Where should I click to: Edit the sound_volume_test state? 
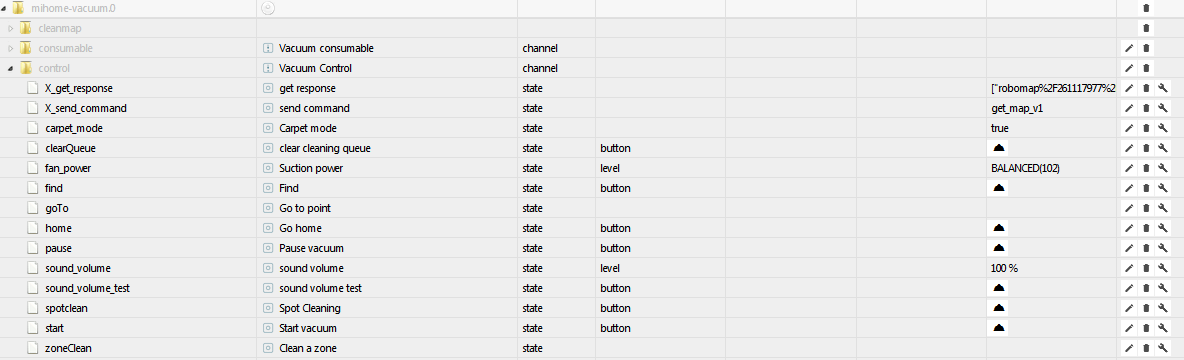tap(1129, 288)
